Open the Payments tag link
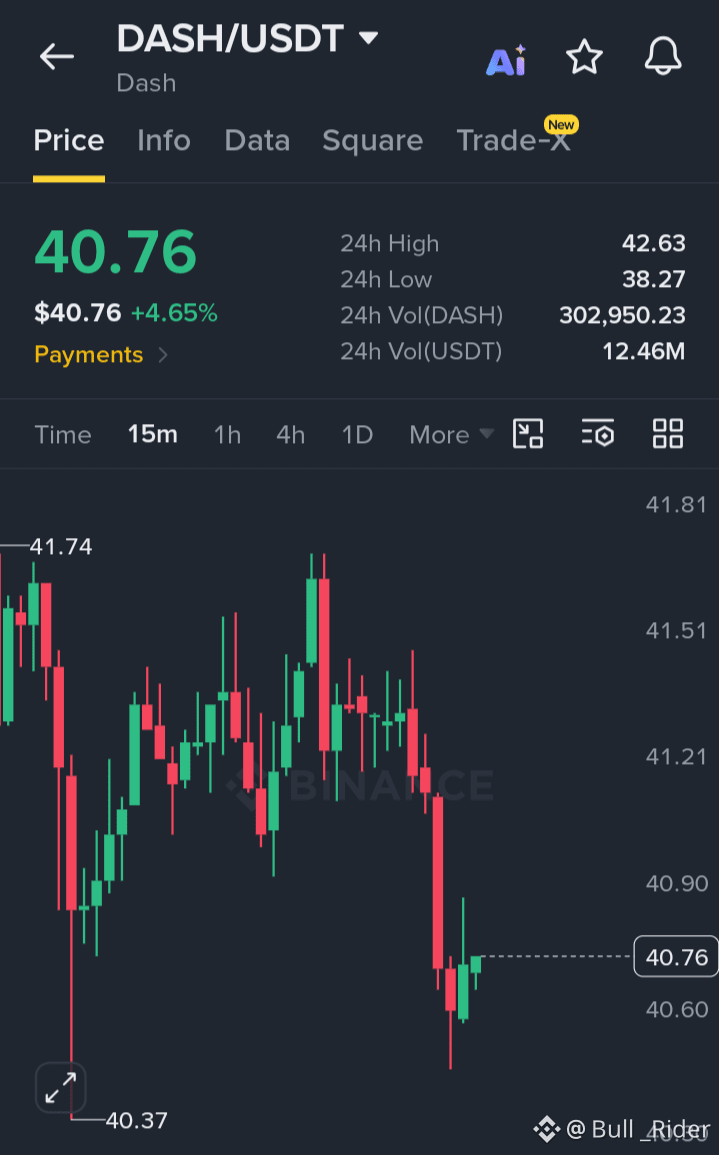The image size is (719, 1155). (x=88, y=355)
